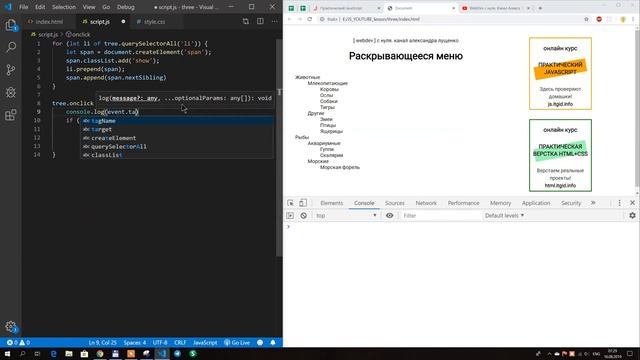Show the console sidebar
The width and height of the screenshot is (640, 360).
(290, 216)
